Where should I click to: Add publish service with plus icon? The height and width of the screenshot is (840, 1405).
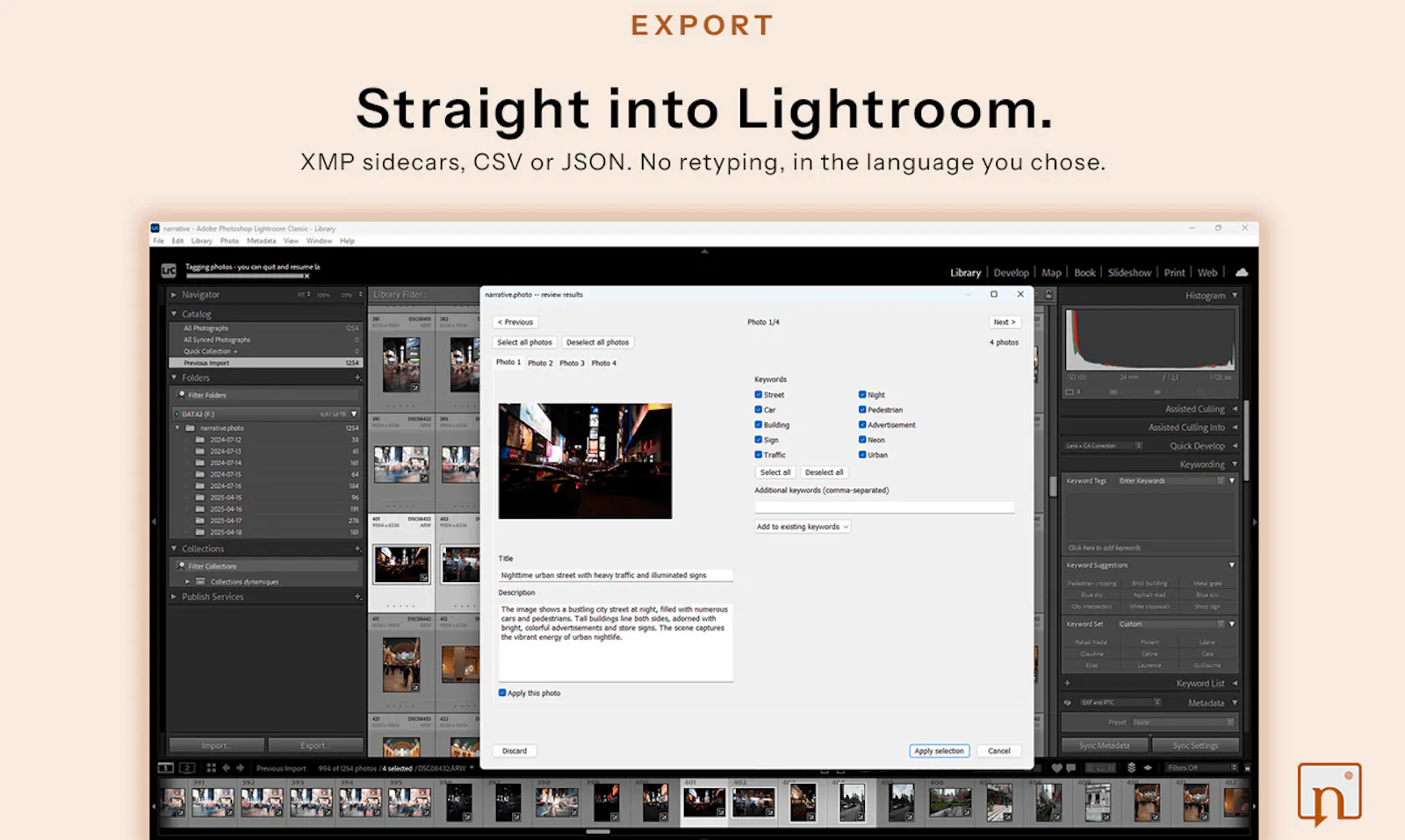[357, 597]
